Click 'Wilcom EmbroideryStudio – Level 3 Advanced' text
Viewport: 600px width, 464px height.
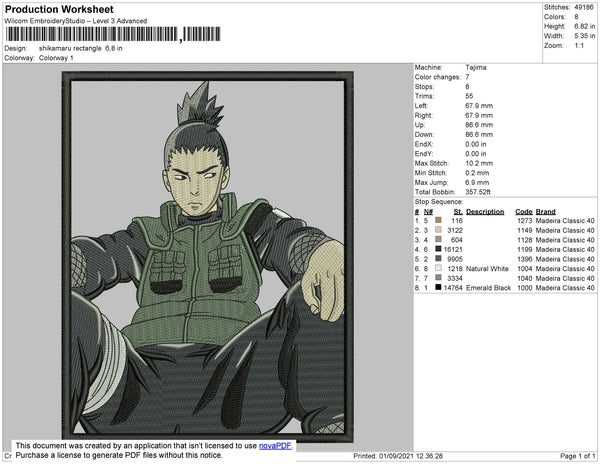tap(76, 21)
